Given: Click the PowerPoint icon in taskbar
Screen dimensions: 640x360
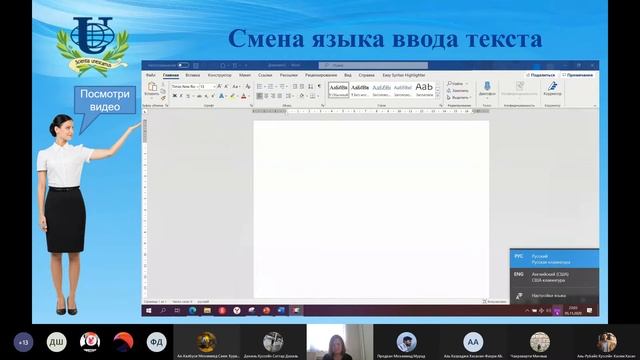Looking at the screenshot, I should tap(266, 311).
